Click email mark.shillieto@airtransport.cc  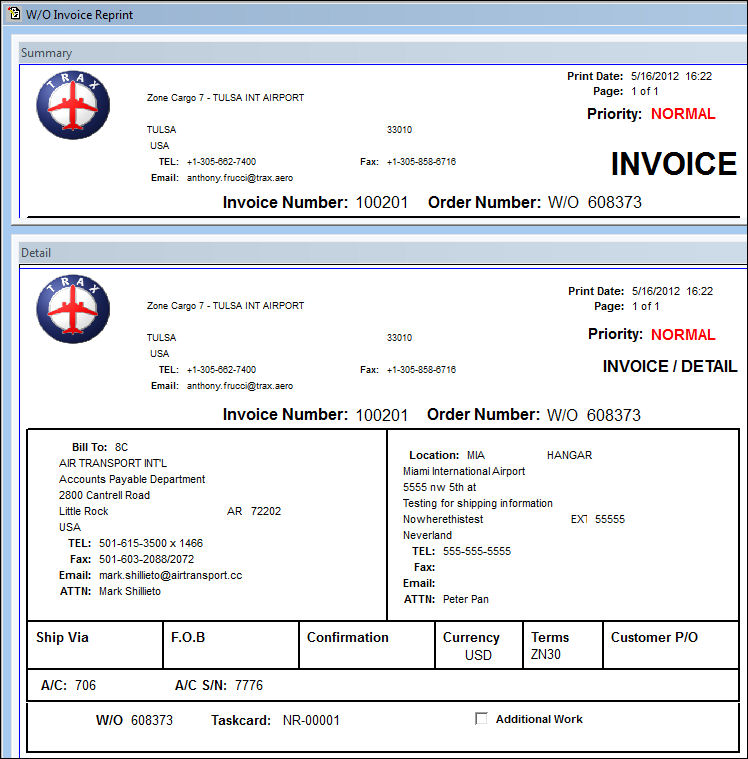point(170,575)
